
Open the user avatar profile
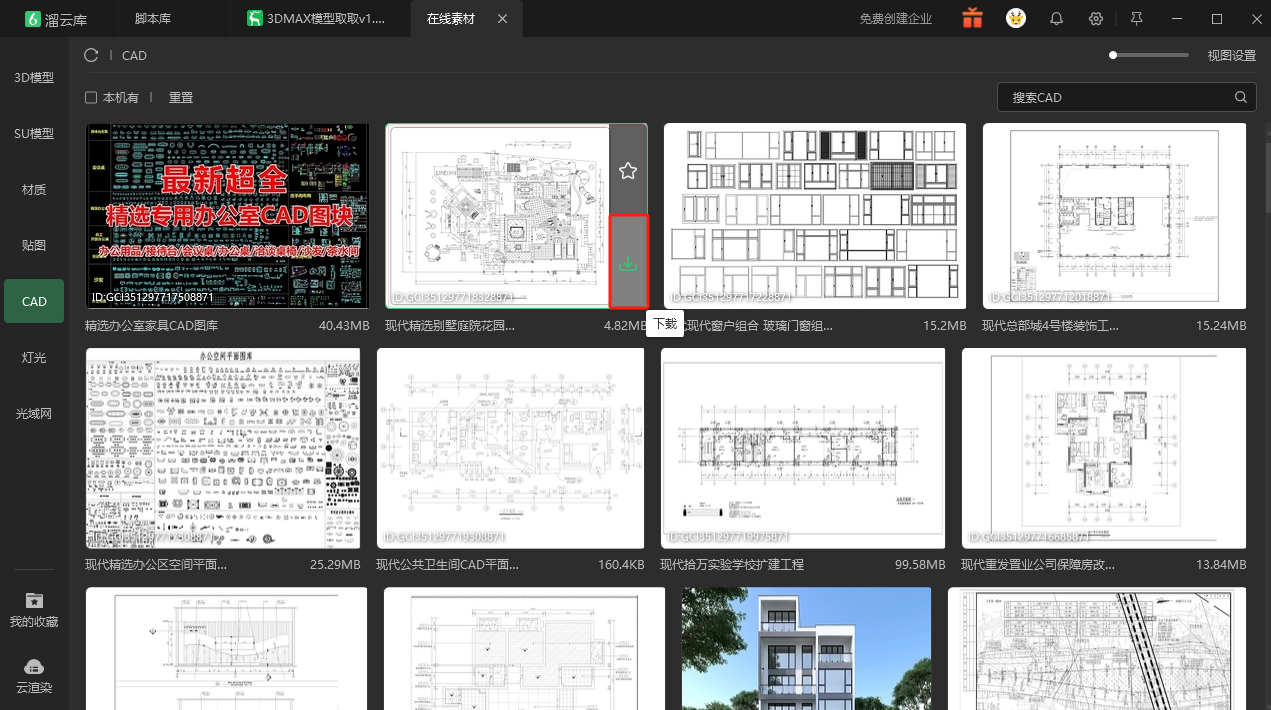point(1015,18)
